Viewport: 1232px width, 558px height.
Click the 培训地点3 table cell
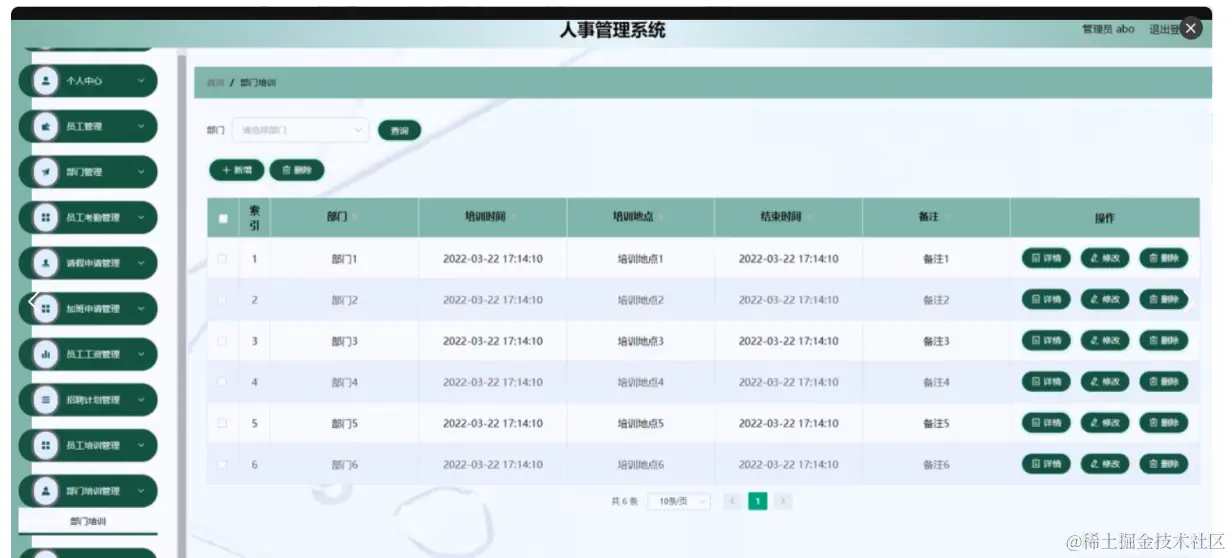640,341
